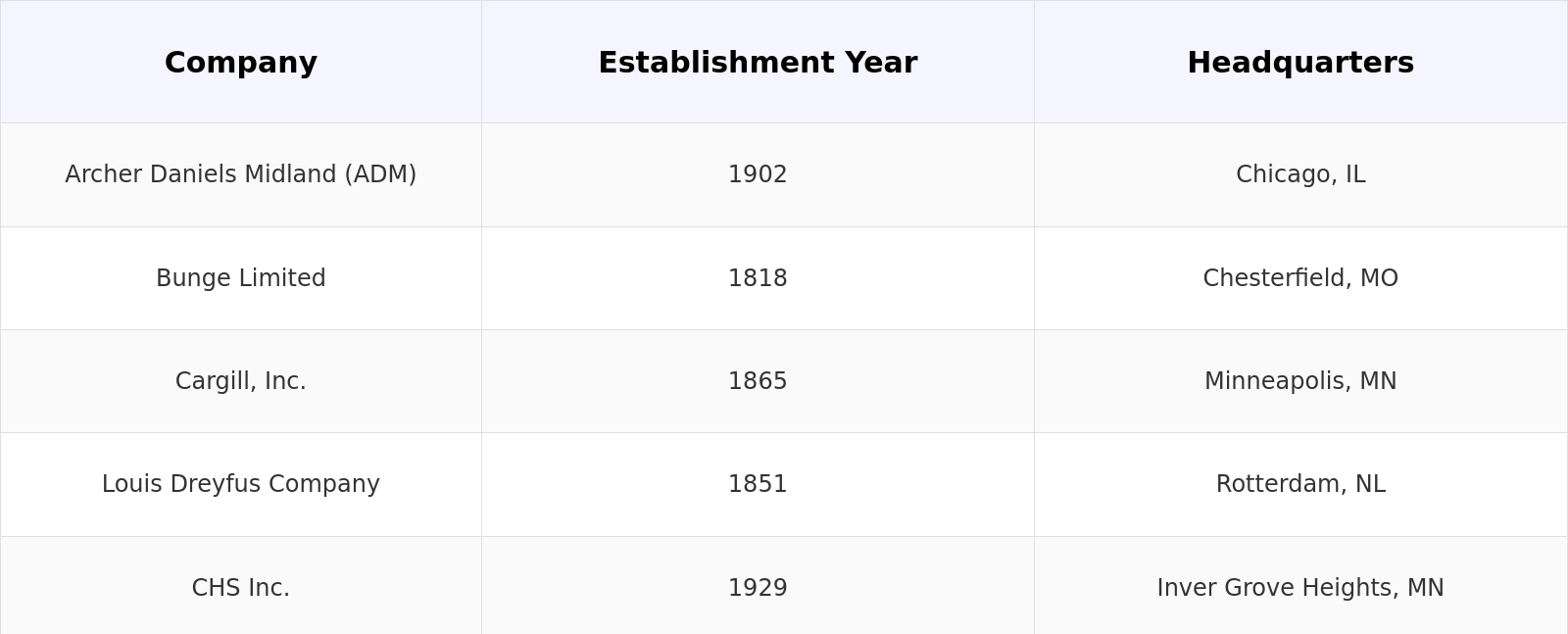Screen dimensions: 1568x634
Task: Select the Rotterdam, NL cell
Action: [1299, 484]
